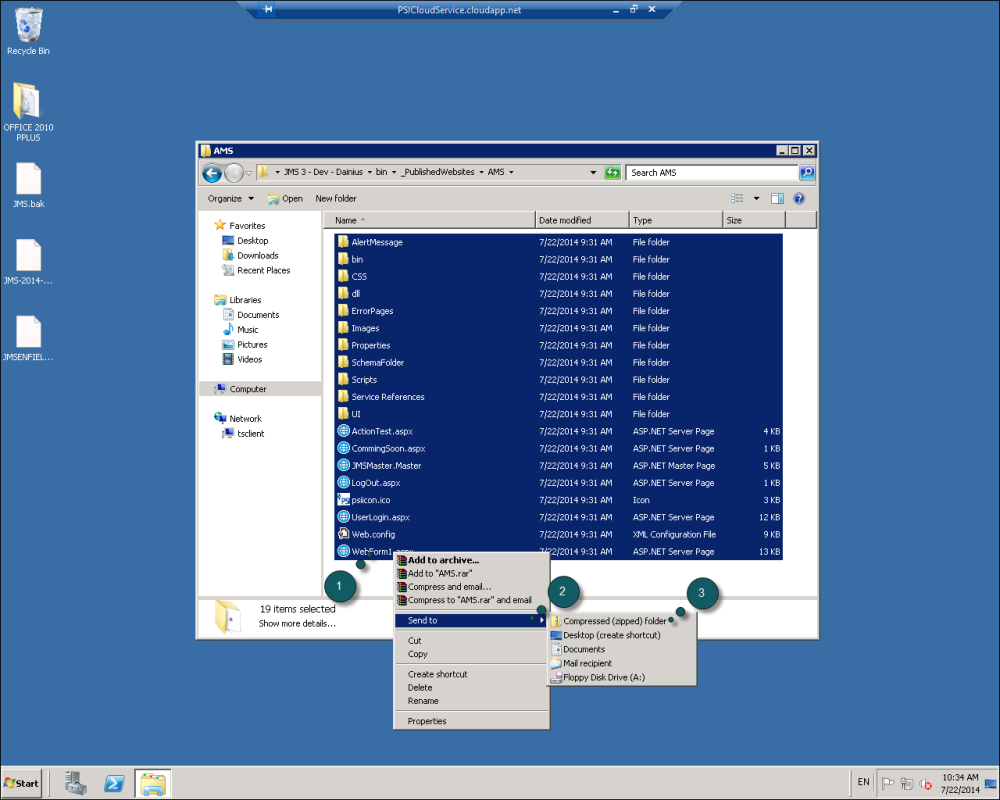The image size is (1000, 800).
Task: Click the Windows Explorer taskbar icon
Action: 153,783
